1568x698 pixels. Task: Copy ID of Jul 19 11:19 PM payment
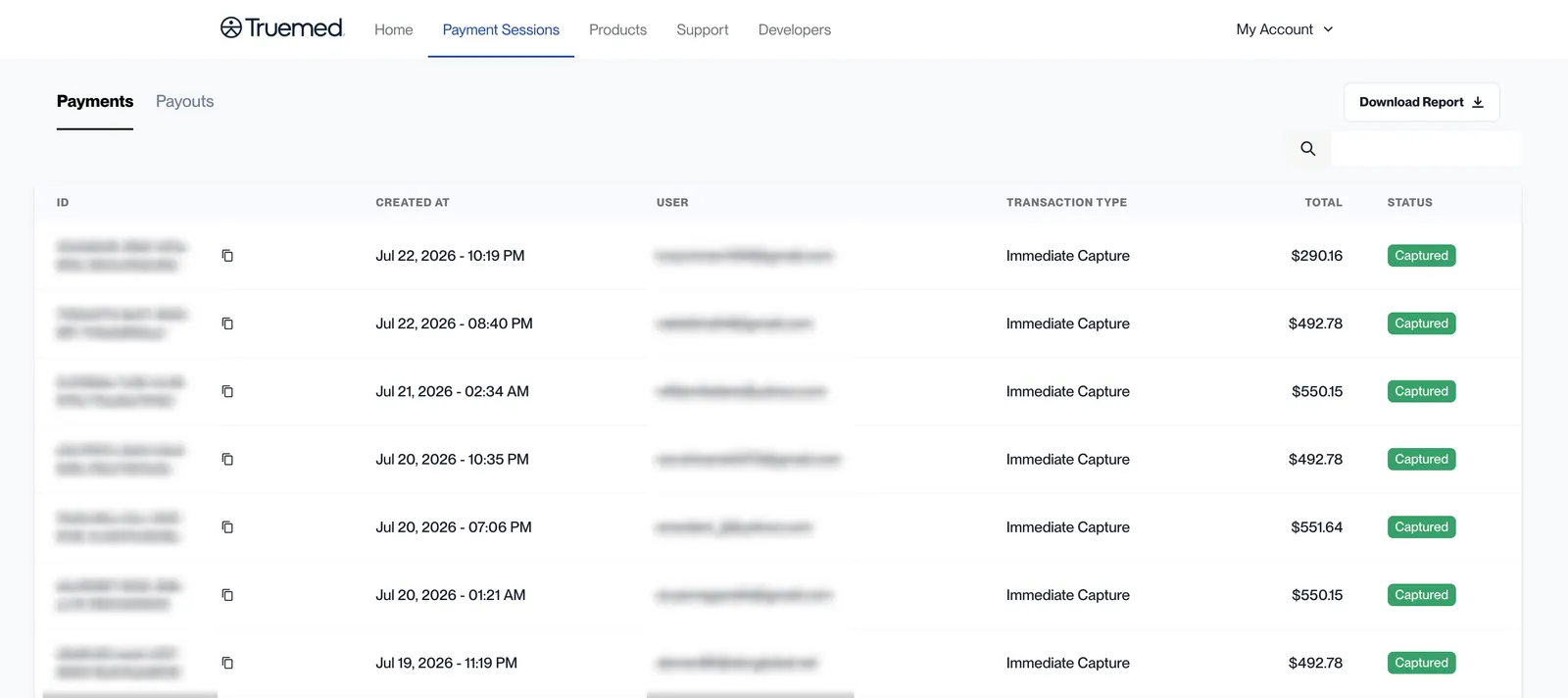coord(227,663)
